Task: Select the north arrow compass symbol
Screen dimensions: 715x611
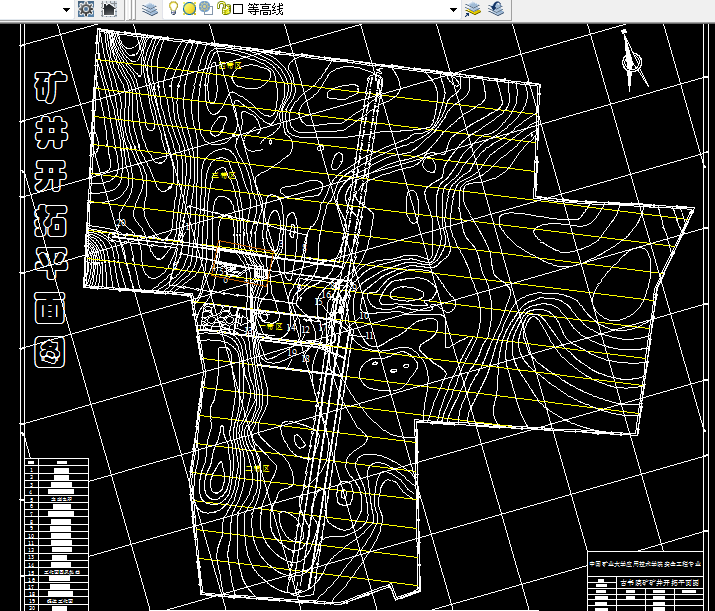Action: 633,60
